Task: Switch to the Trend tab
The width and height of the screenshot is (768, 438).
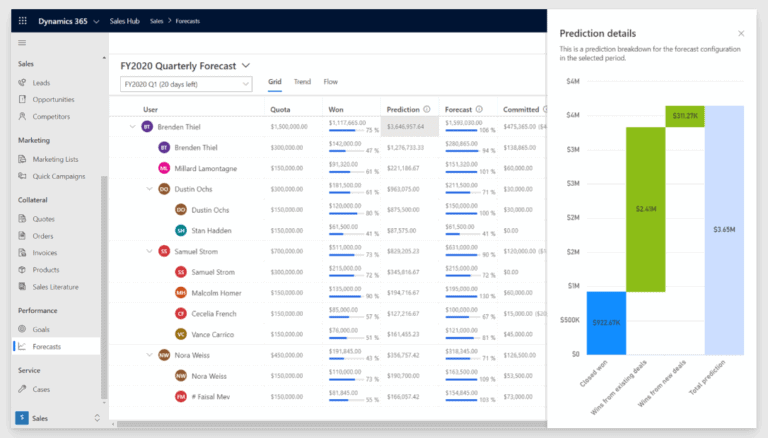Action: [x=302, y=82]
